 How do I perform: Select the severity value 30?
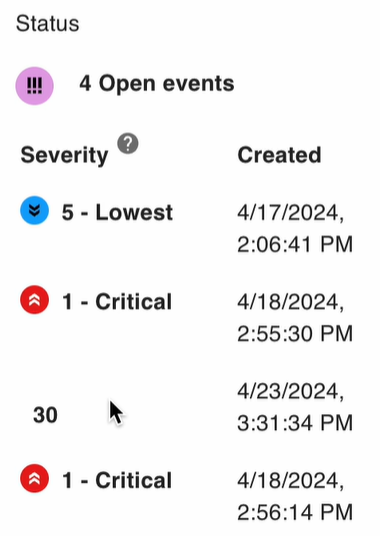pyautogui.click(x=45, y=415)
